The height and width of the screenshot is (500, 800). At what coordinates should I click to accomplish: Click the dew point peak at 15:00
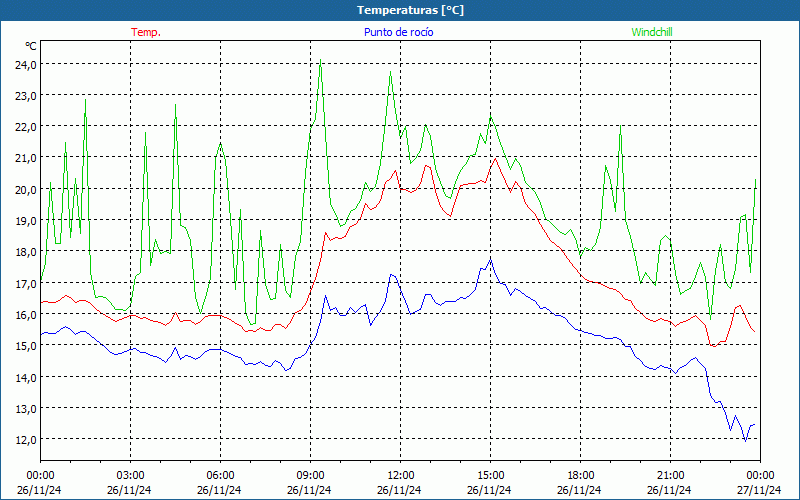click(490, 259)
